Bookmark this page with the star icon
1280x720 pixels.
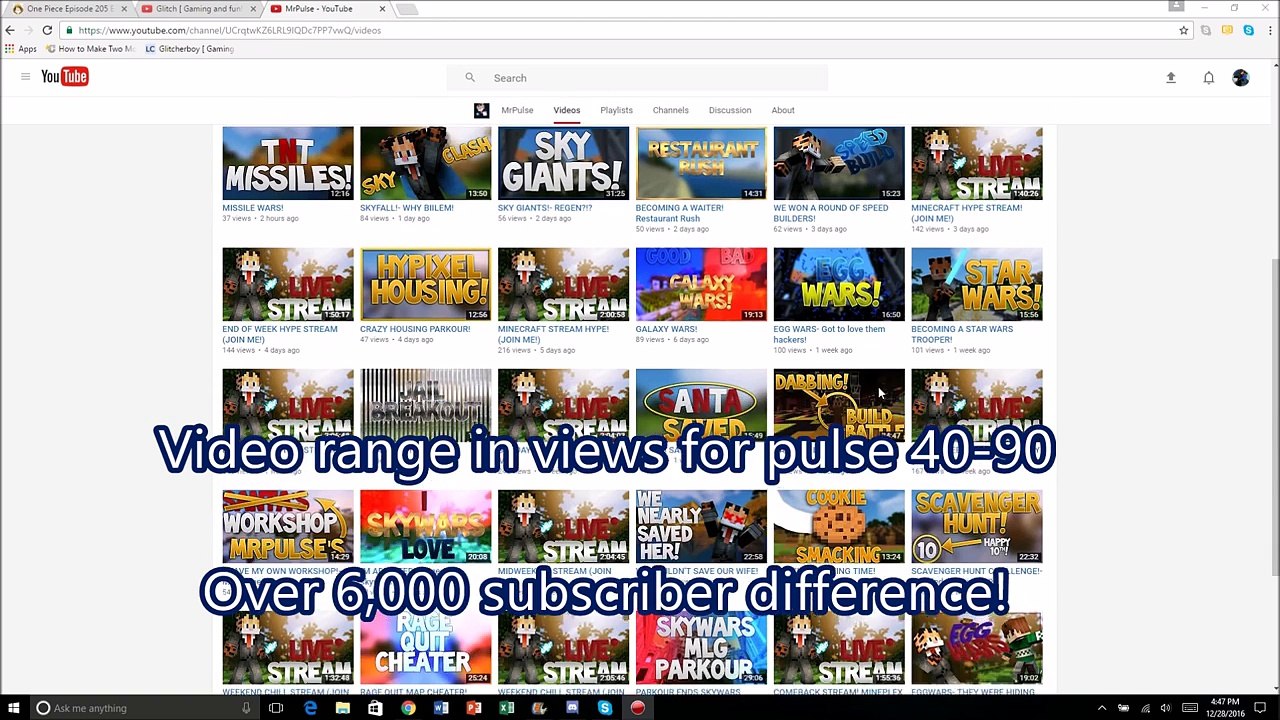tap(1184, 30)
